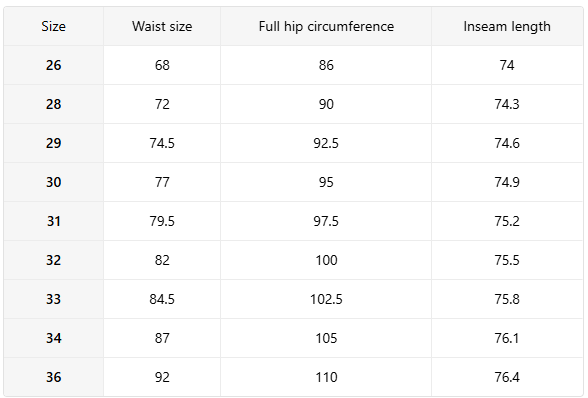Select the hip circumference 102.5 cell
This screenshot has width=588, height=398.
326,299
